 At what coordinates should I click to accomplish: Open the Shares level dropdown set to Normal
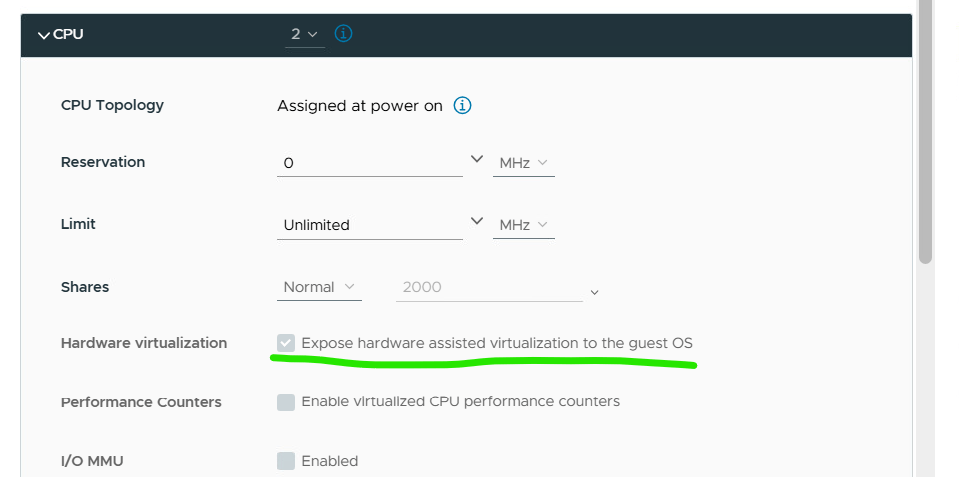pyautogui.click(x=319, y=287)
